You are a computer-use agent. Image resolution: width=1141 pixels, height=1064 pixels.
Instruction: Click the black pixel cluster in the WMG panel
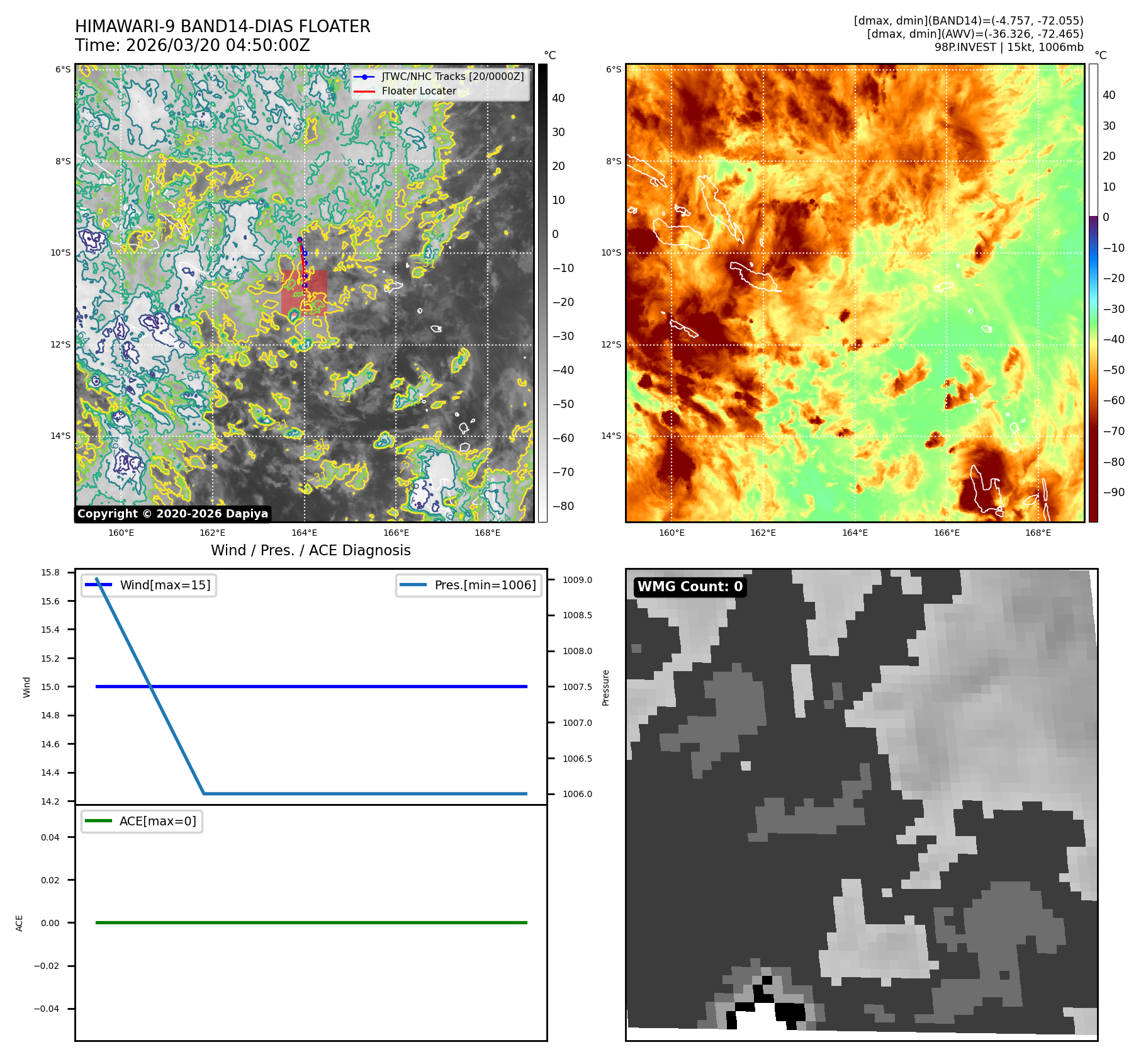click(x=789, y=1011)
